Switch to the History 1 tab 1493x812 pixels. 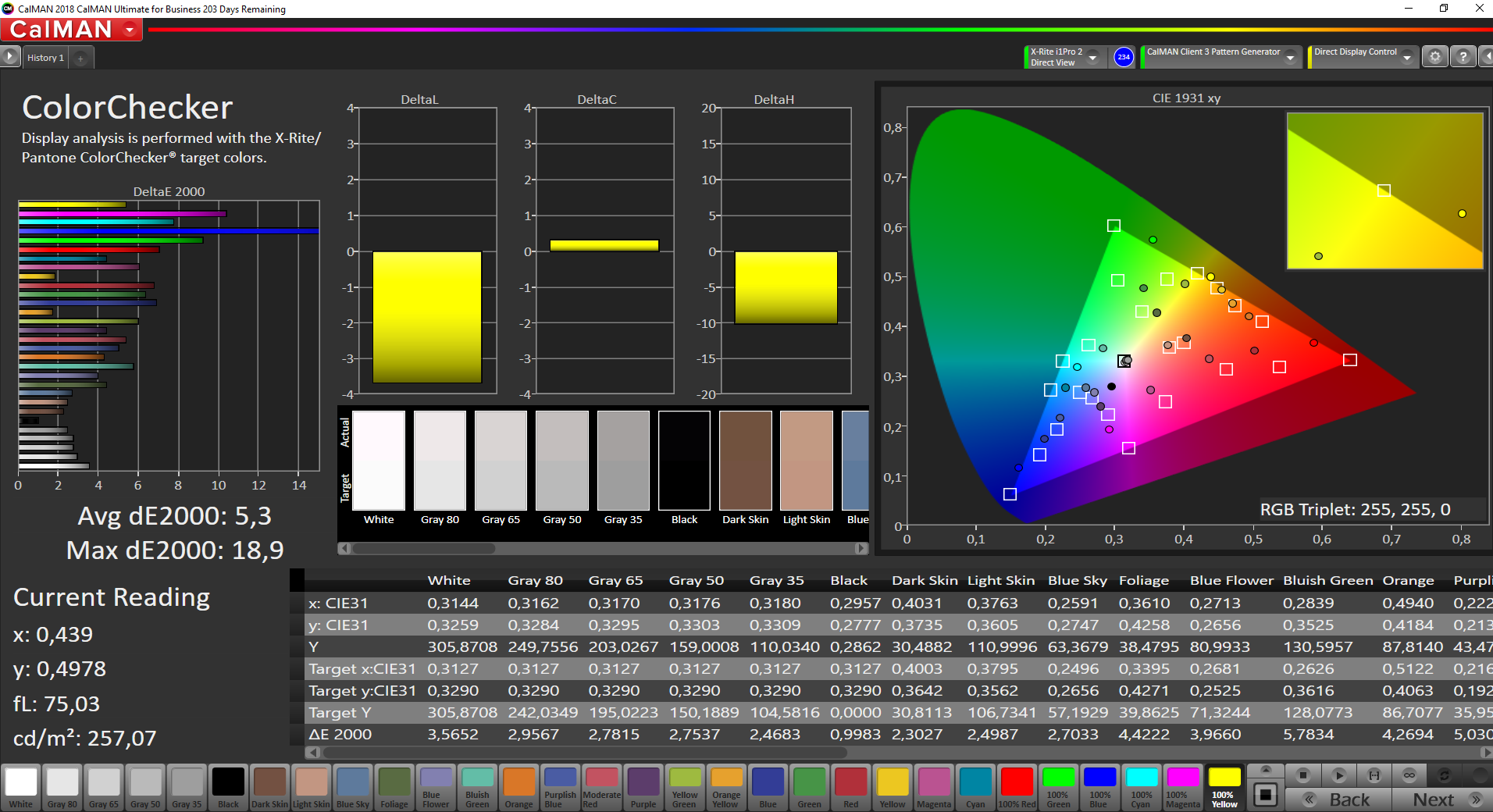click(45, 58)
